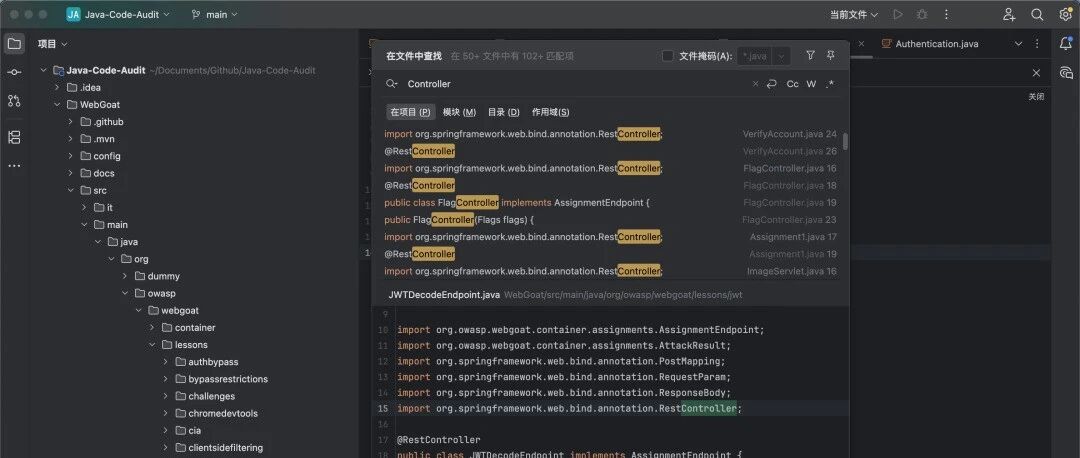Click the new line icon in search field

[x=771, y=84]
